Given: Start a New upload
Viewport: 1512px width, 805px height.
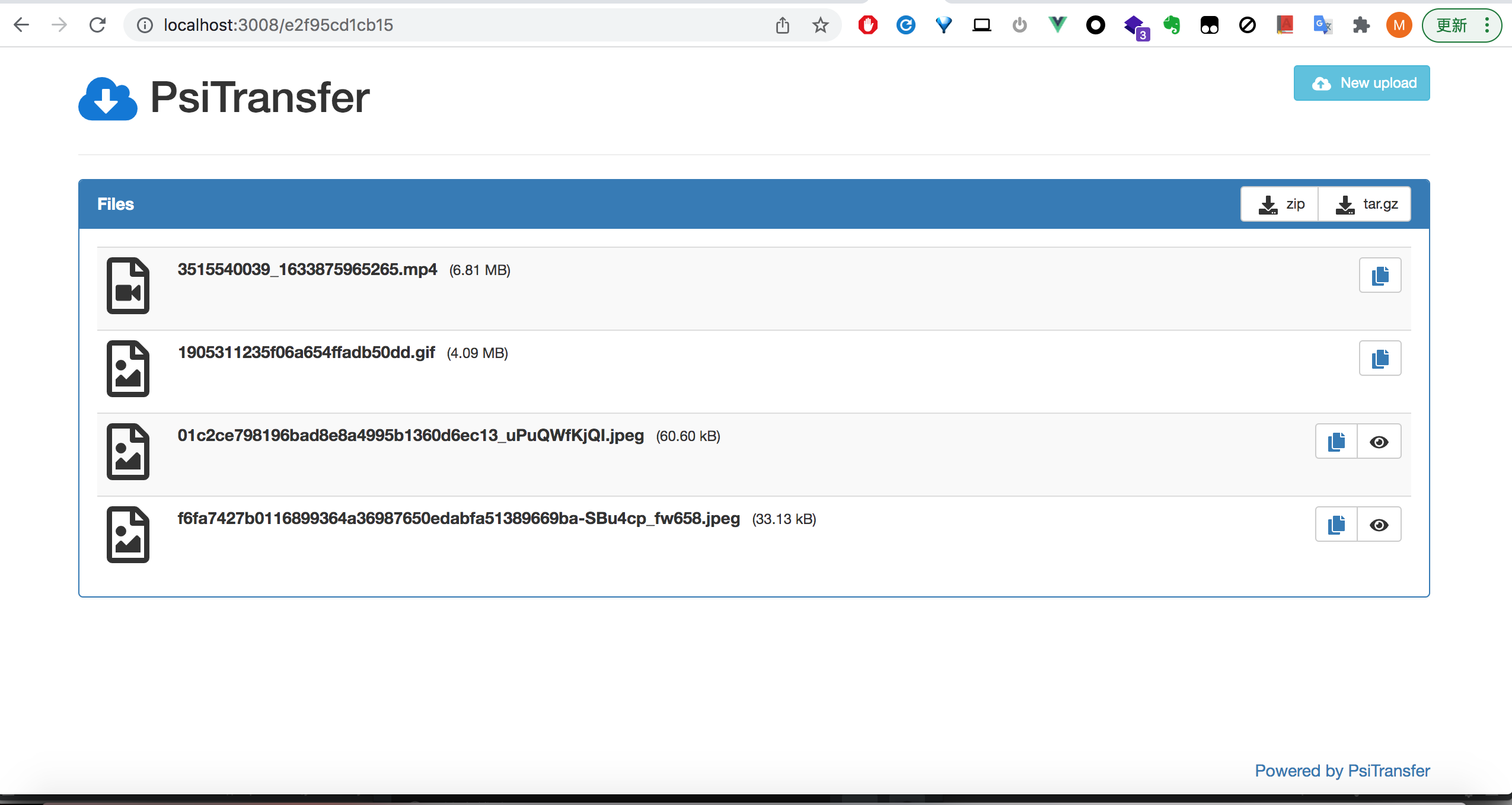Looking at the screenshot, I should (1361, 83).
